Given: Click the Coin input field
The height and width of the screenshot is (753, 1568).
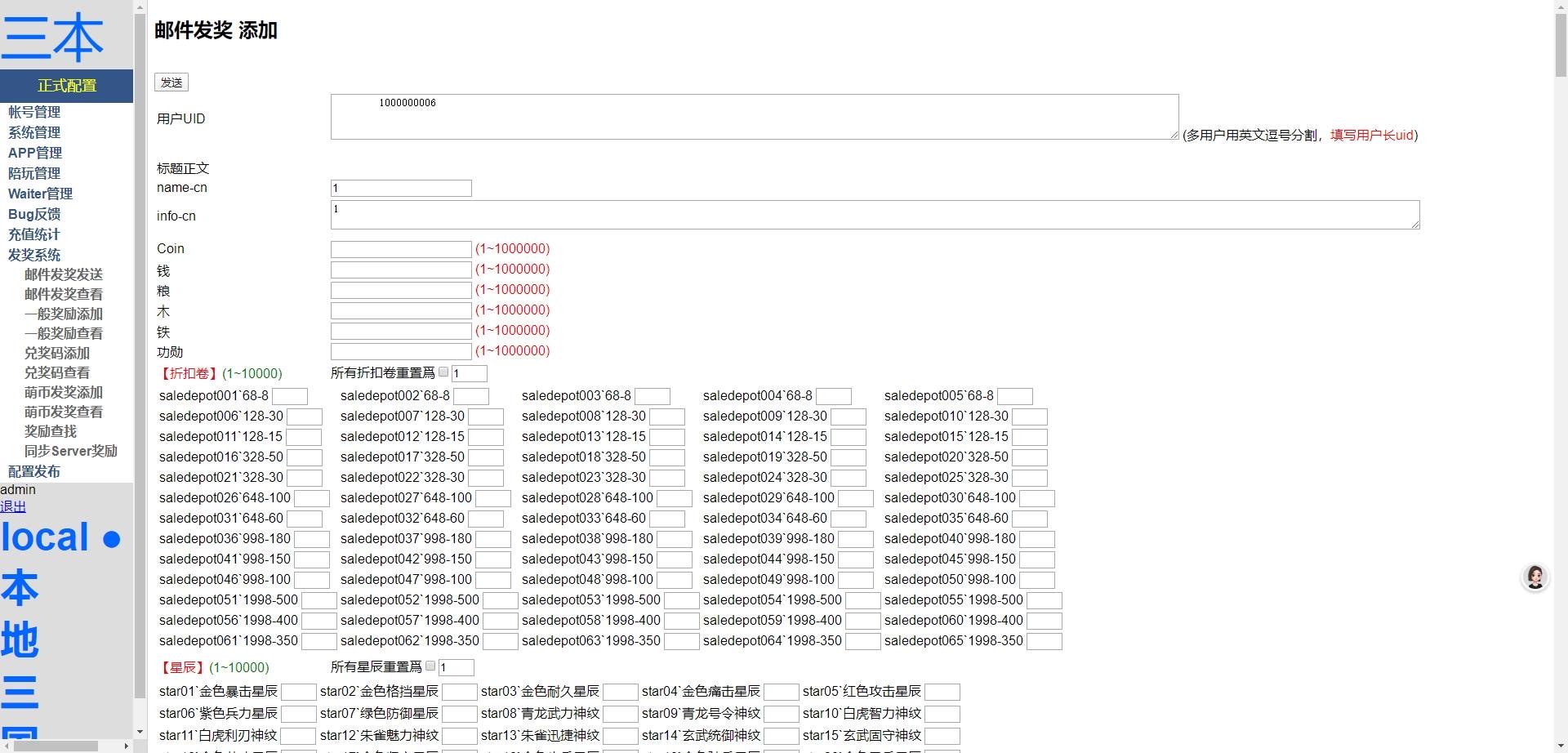Looking at the screenshot, I should [x=401, y=249].
